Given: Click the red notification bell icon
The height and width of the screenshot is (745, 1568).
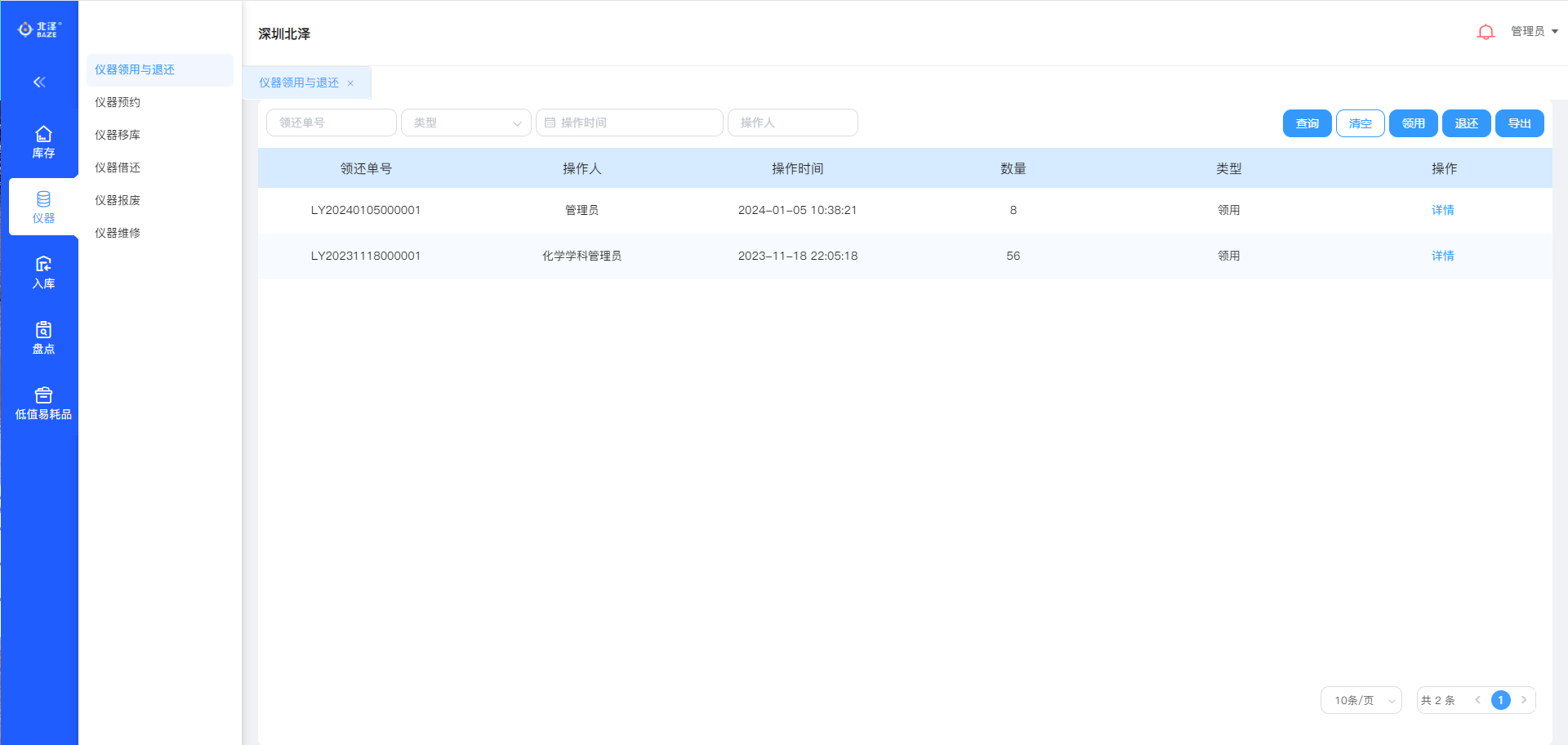Looking at the screenshot, I should click(1486, 32).
